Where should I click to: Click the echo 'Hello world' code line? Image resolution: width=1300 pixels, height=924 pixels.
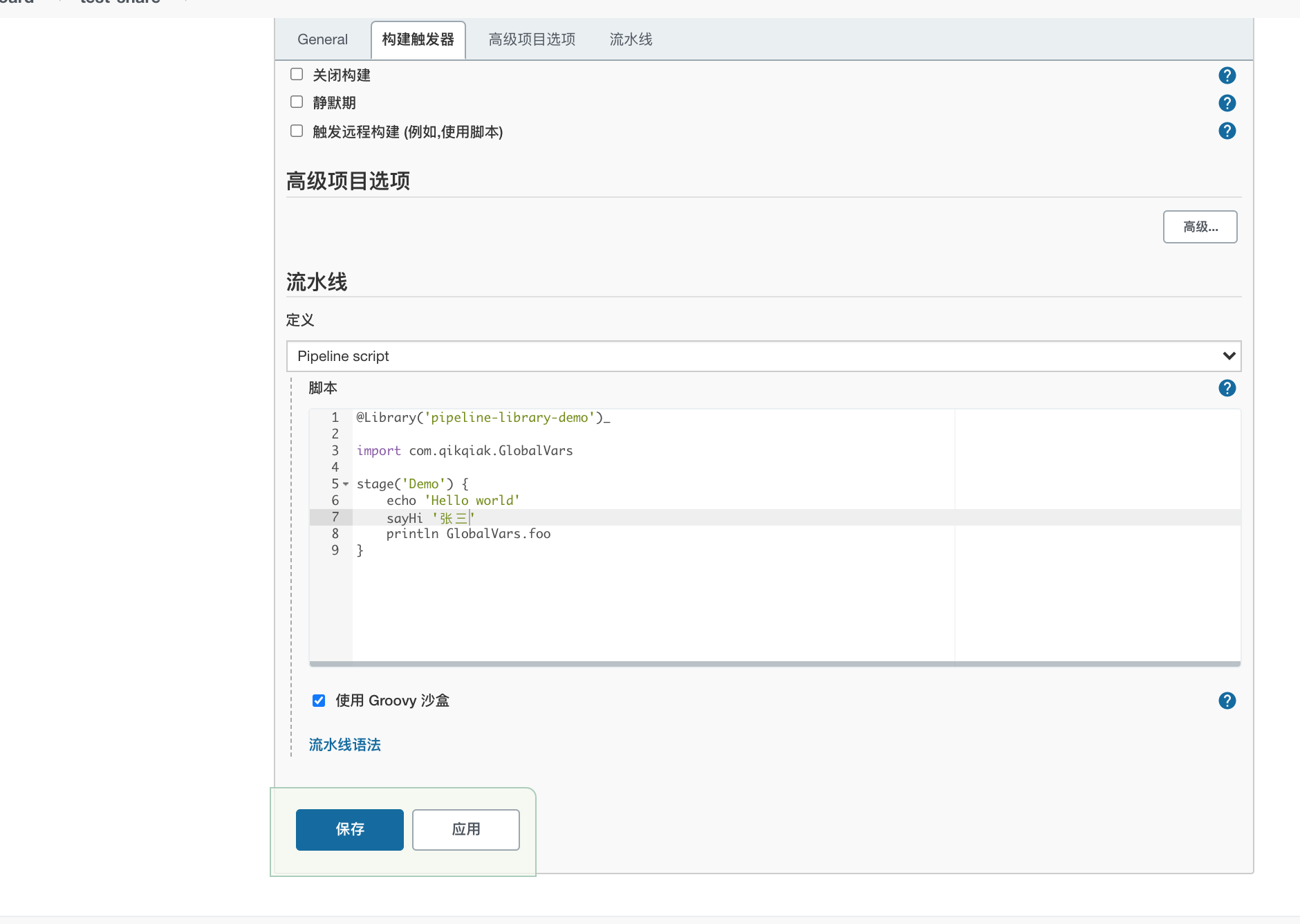453,501
